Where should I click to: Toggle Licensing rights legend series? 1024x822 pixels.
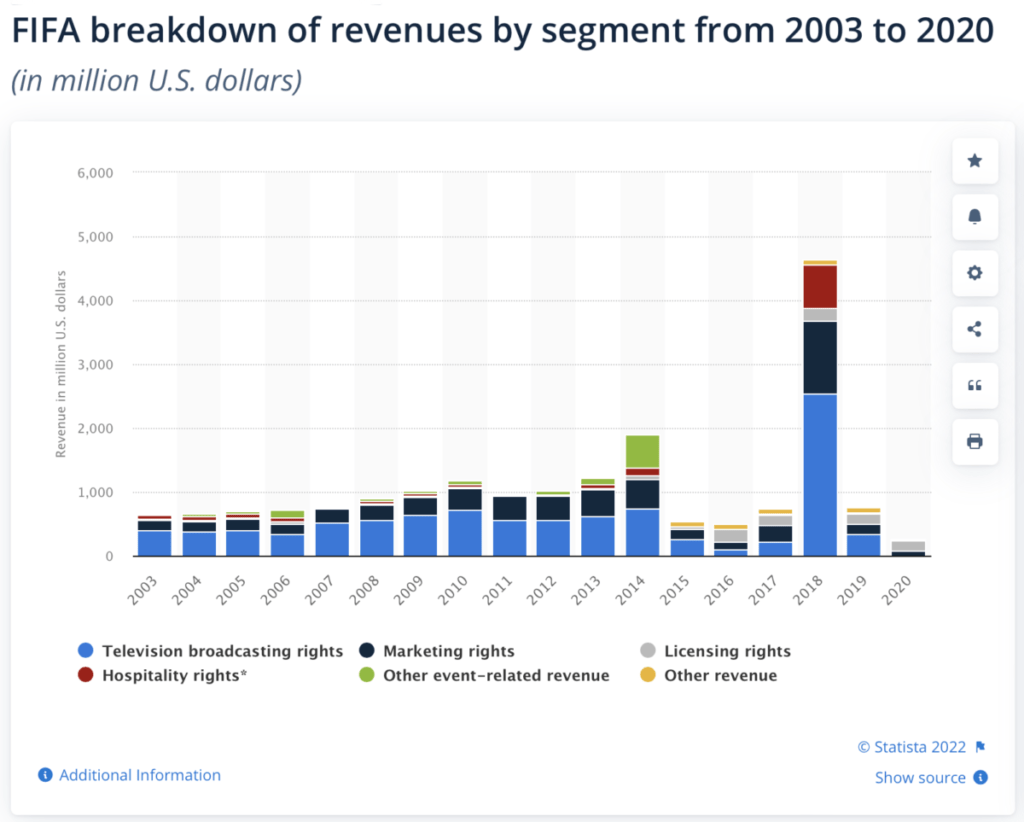click(716, 651)
